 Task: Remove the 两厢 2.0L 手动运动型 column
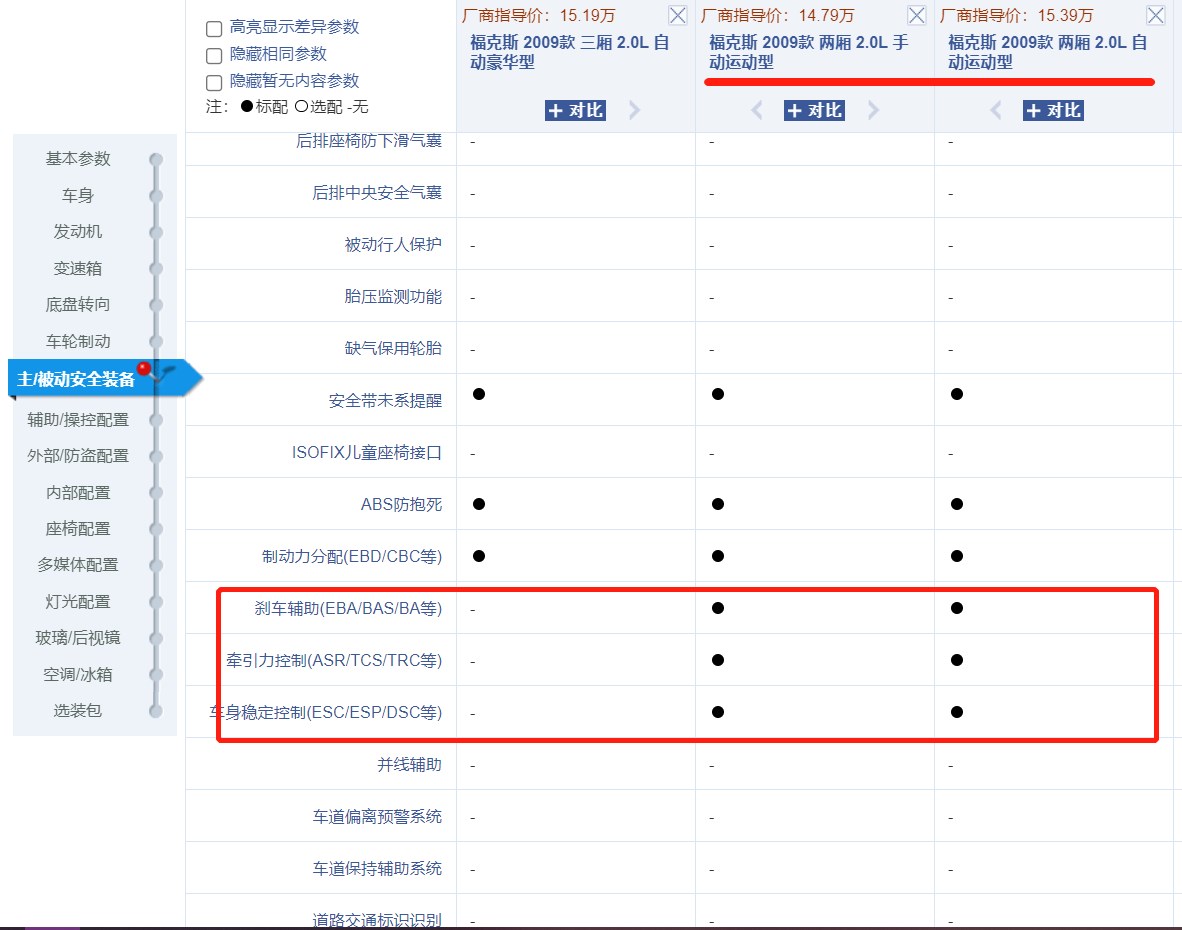click(916, 15)
